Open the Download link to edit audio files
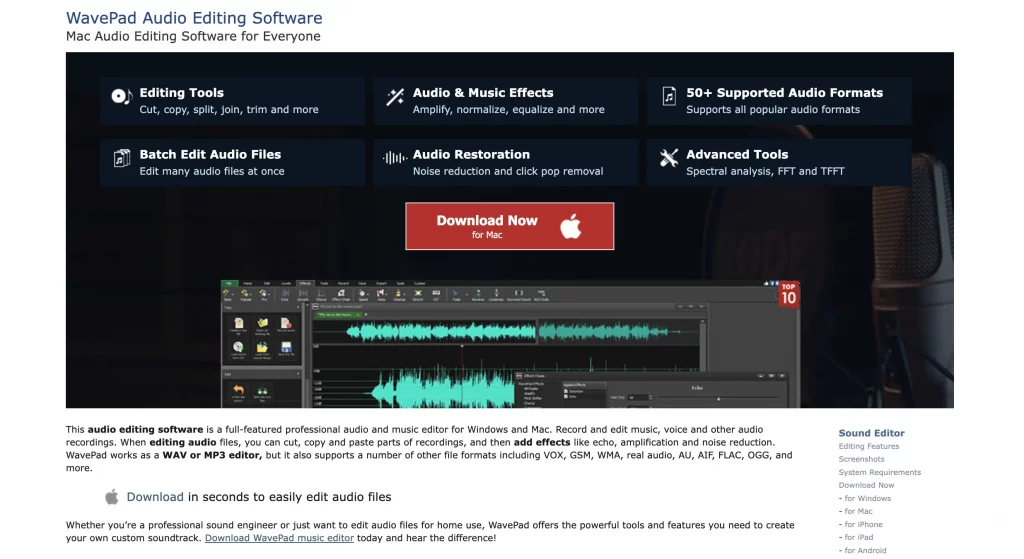 (x=155, y=497)
